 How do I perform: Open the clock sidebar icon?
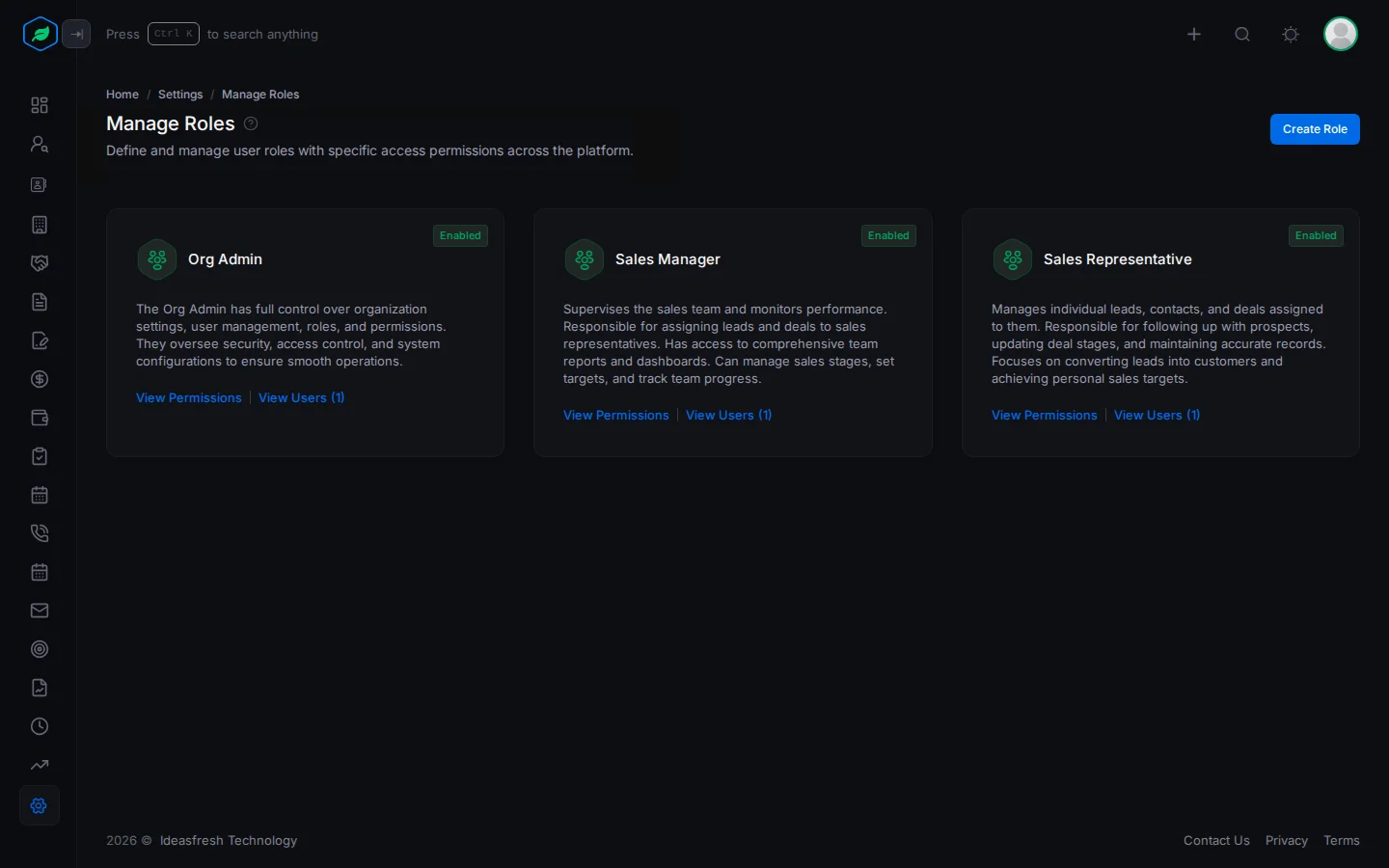pyautogui.click(x=40, y=726)
